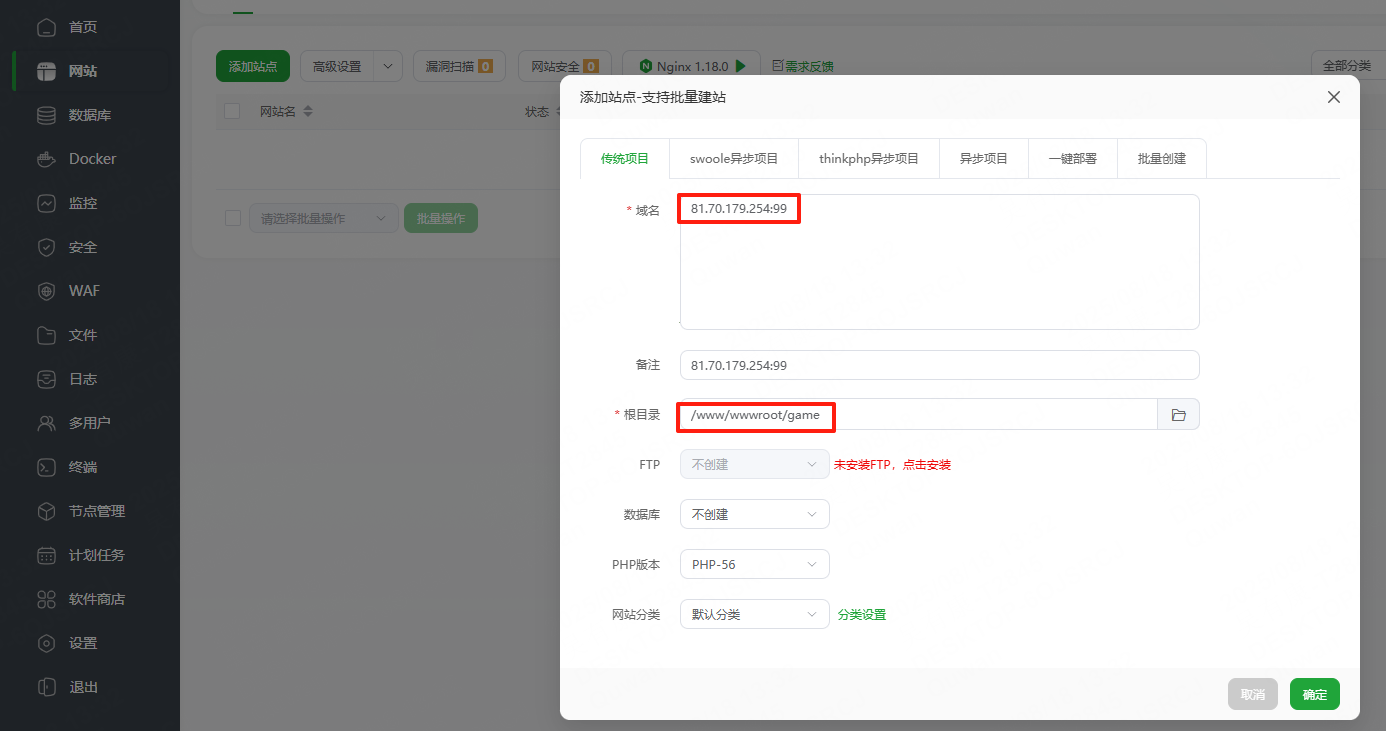
Task: Click the Nginx green play icon
Action: point(741,66)
